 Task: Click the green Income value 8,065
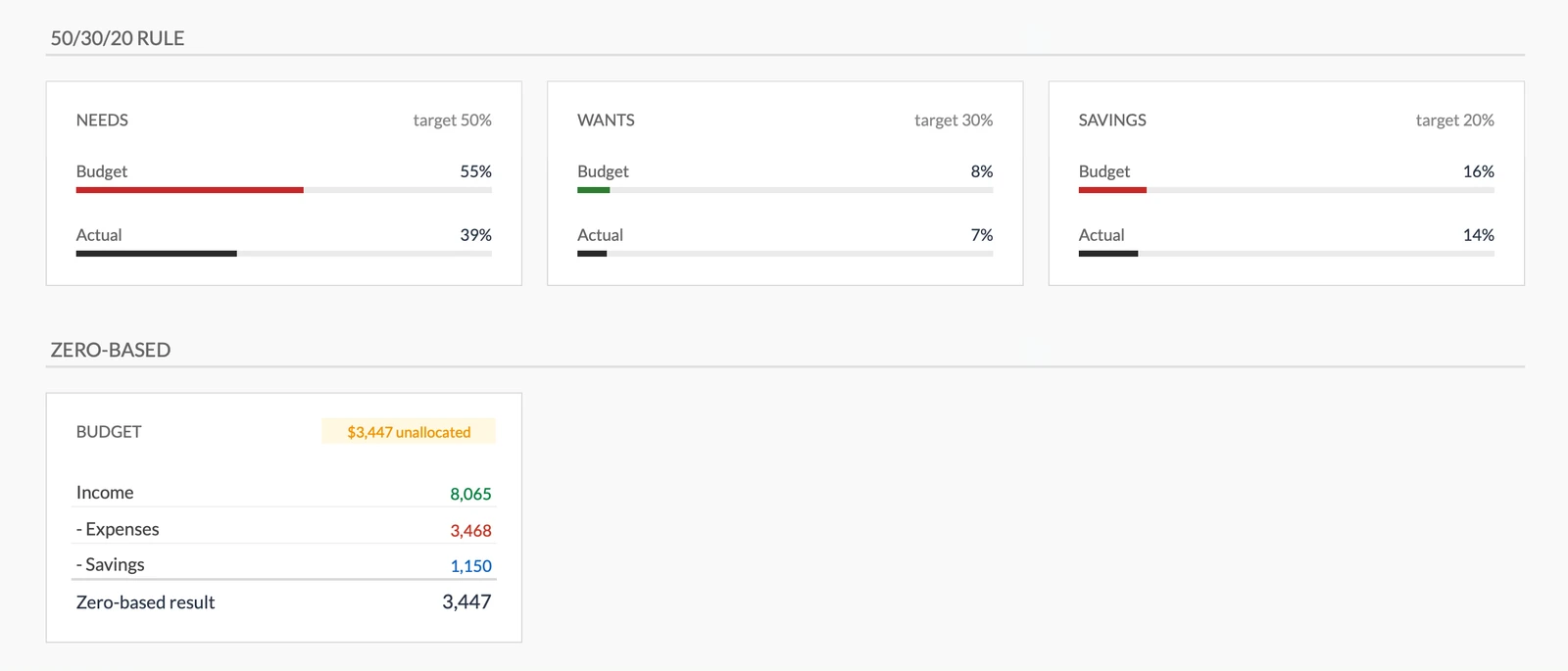coord(470,494)
